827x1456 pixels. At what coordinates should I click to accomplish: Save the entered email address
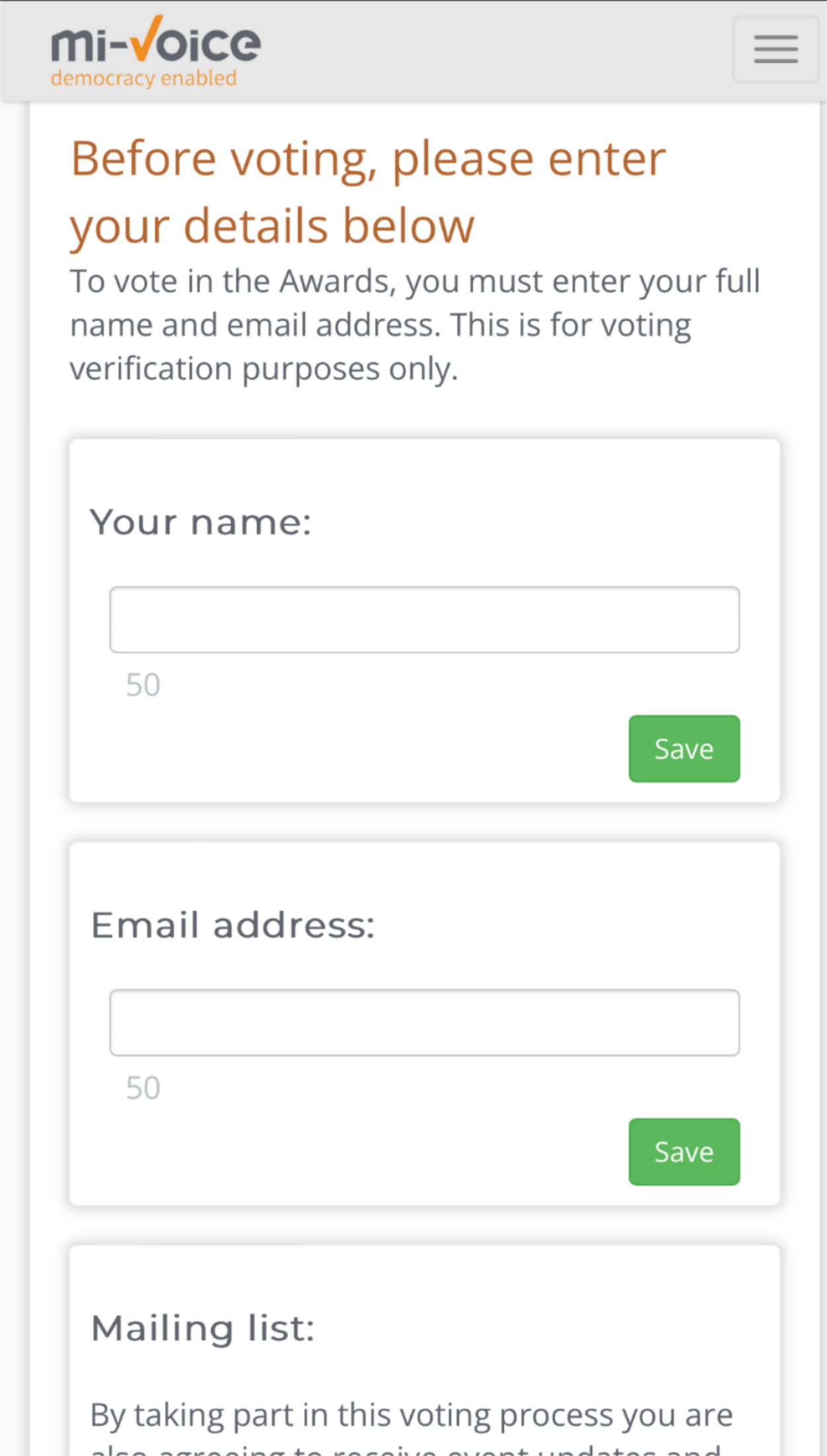click(684, 1152)
